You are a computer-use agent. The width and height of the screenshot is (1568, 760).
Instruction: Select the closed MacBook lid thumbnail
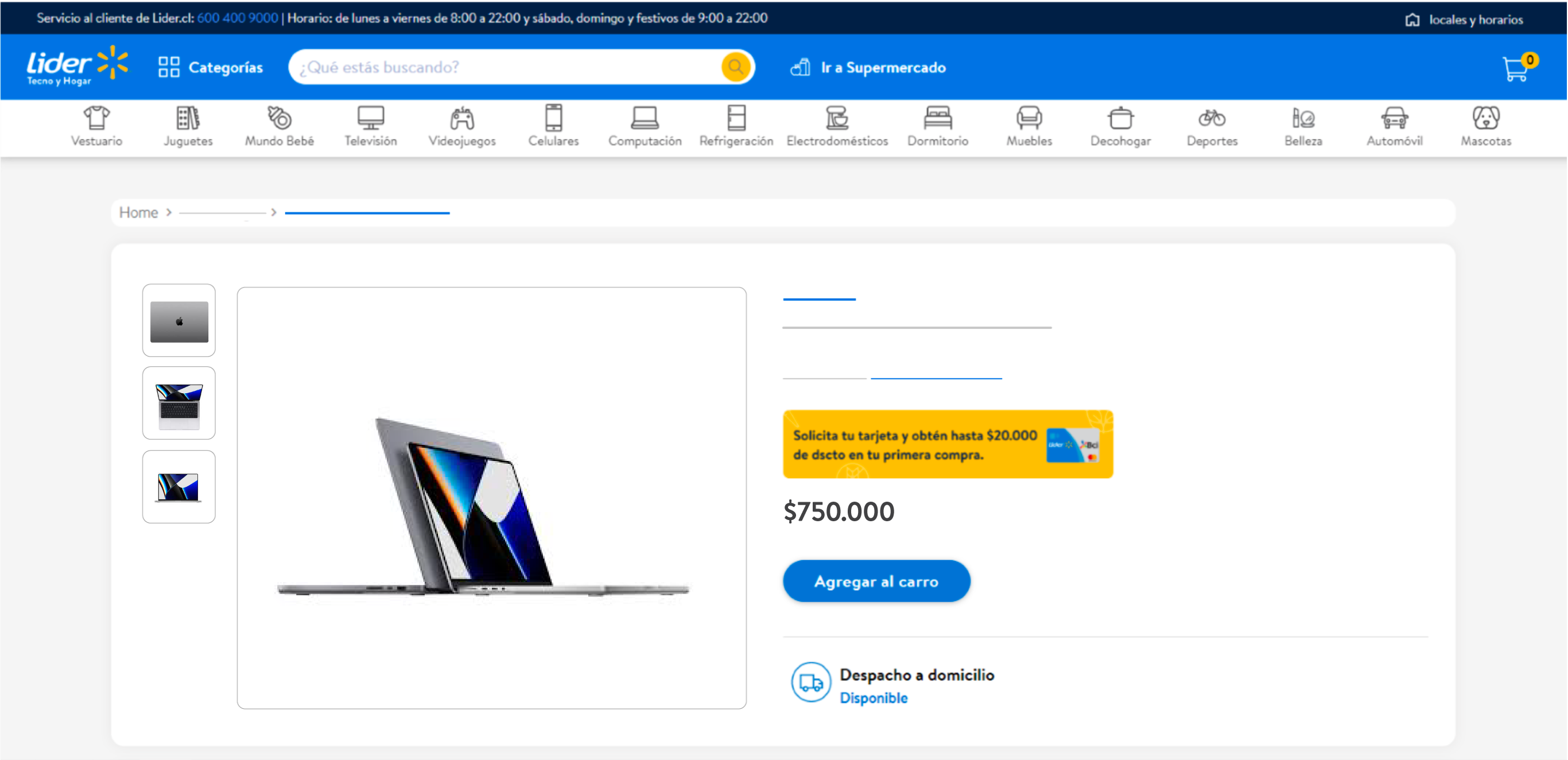[179, 320]
